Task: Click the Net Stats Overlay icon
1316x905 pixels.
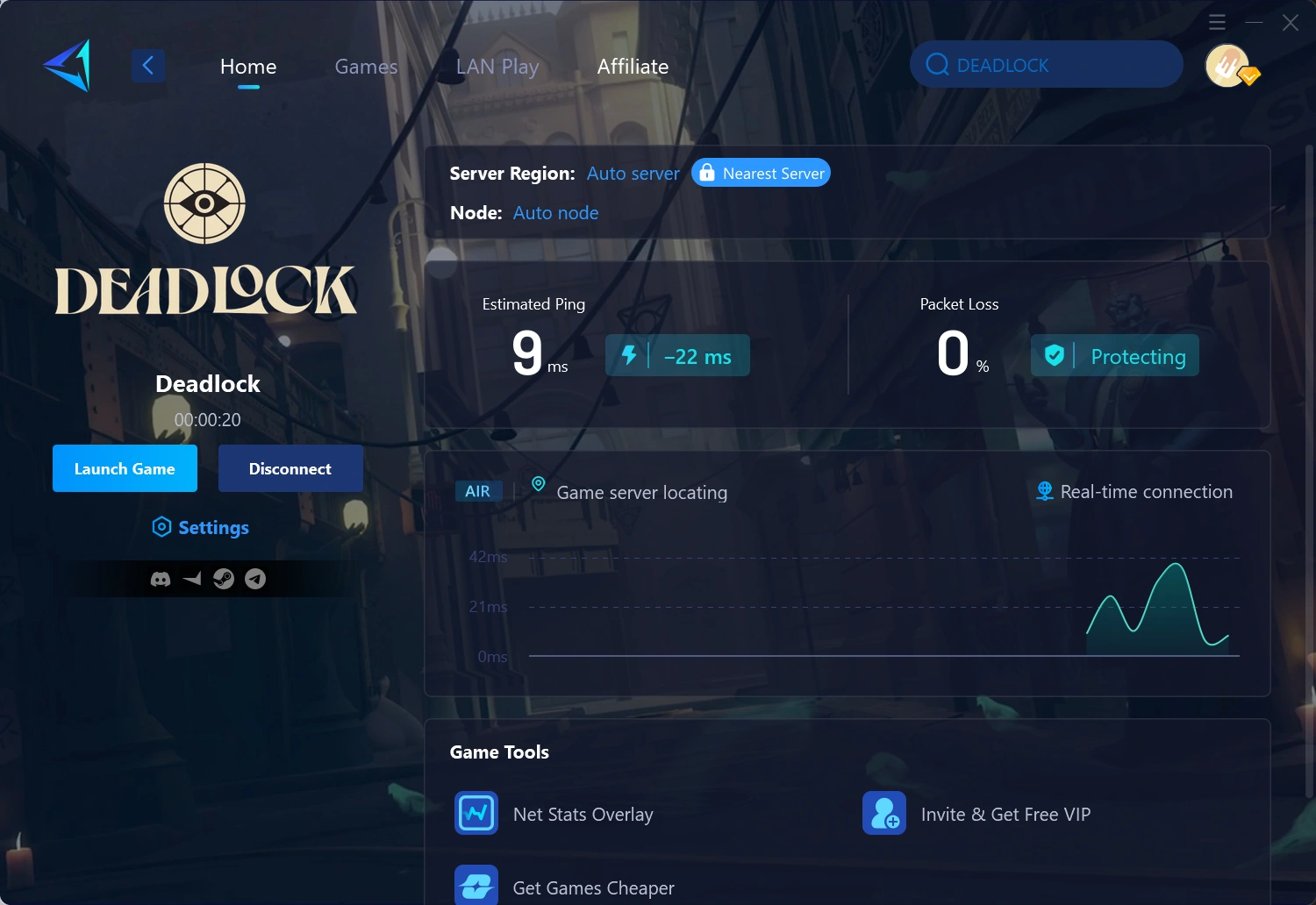Action: 476,813
